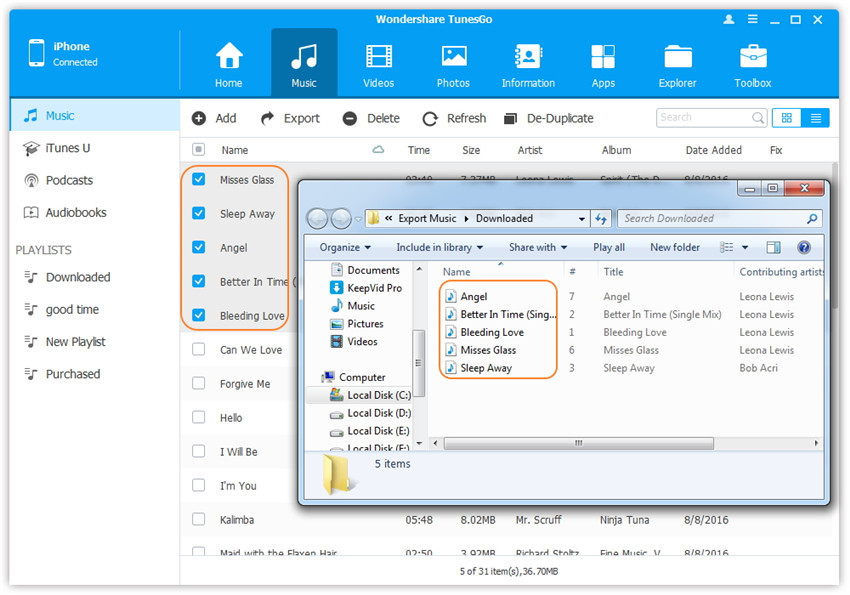Screen dimensions: 850x595
Task: Open Include in library dropdown
Action: (x=440, y=248)
